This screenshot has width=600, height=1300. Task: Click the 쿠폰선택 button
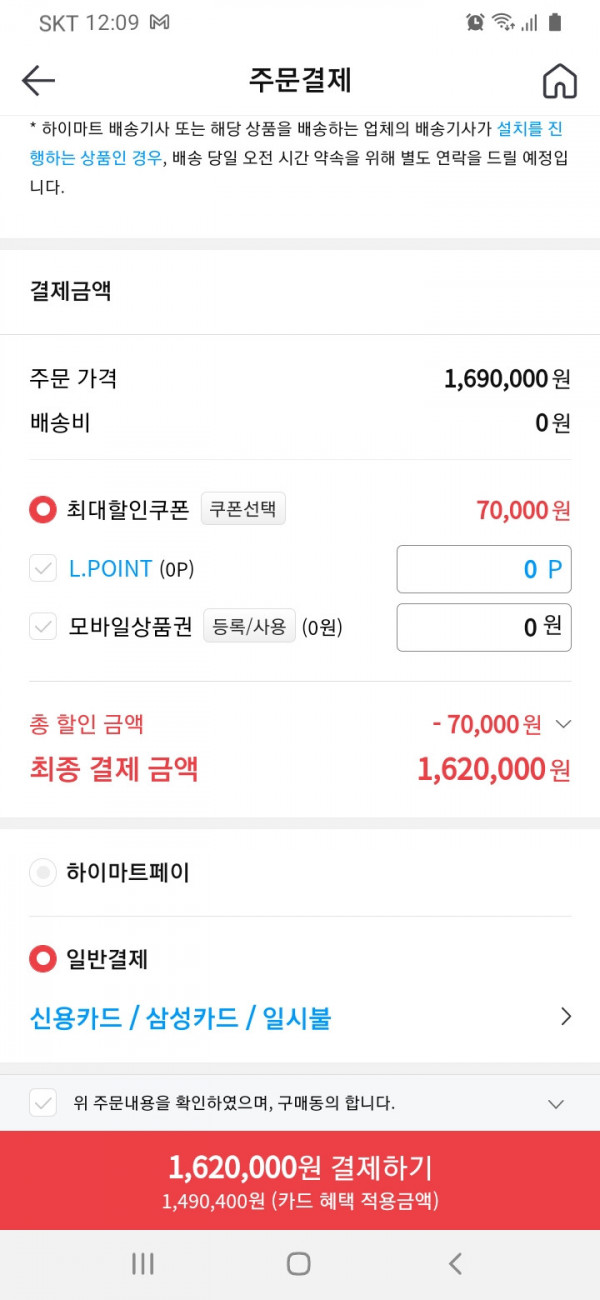point(243,509)
